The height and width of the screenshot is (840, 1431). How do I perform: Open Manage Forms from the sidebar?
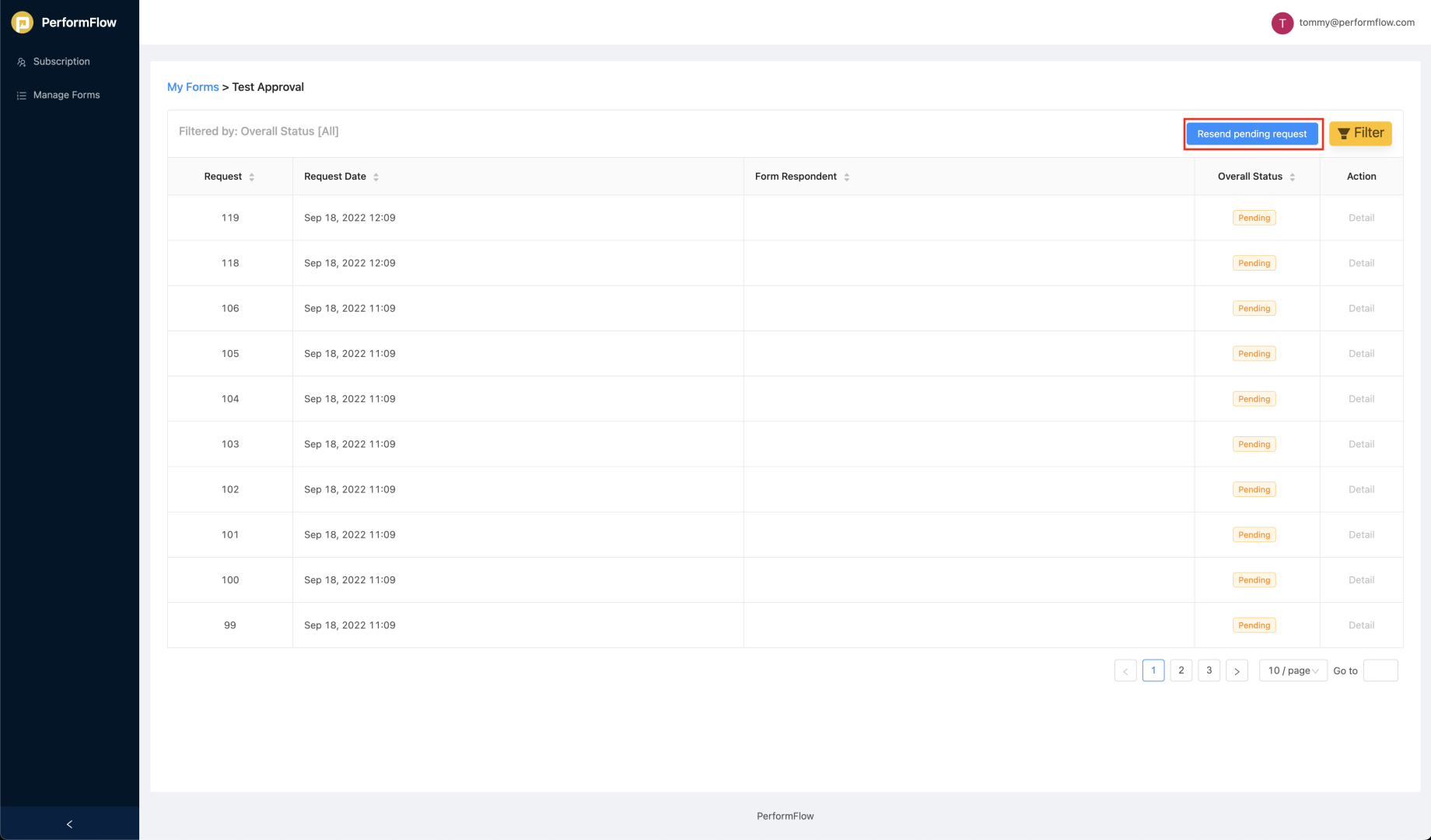[66, 95]
